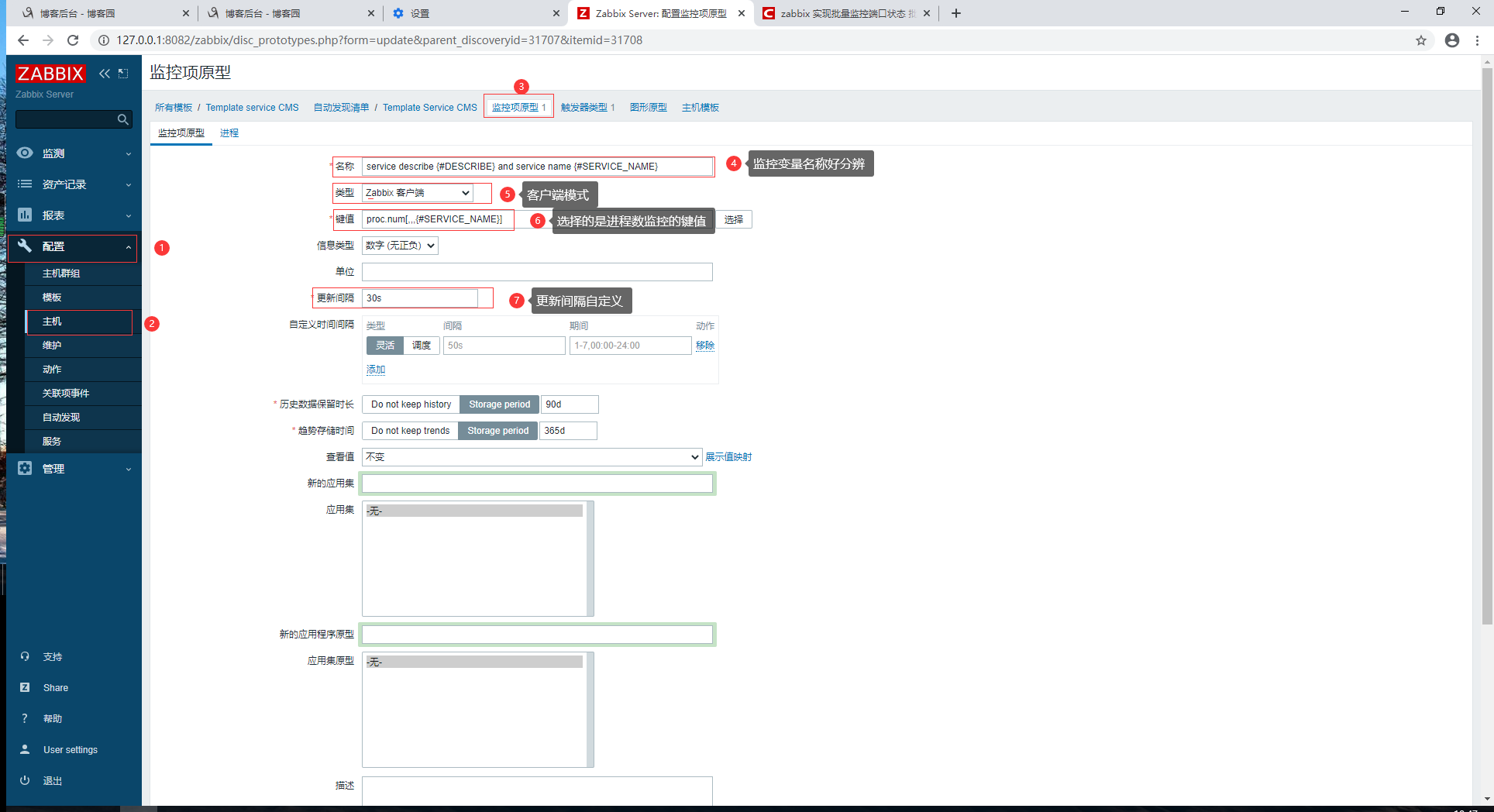Reload the page with refresh icon
This screenshot has width=1494, height=812.
click(x=73, y=40)
